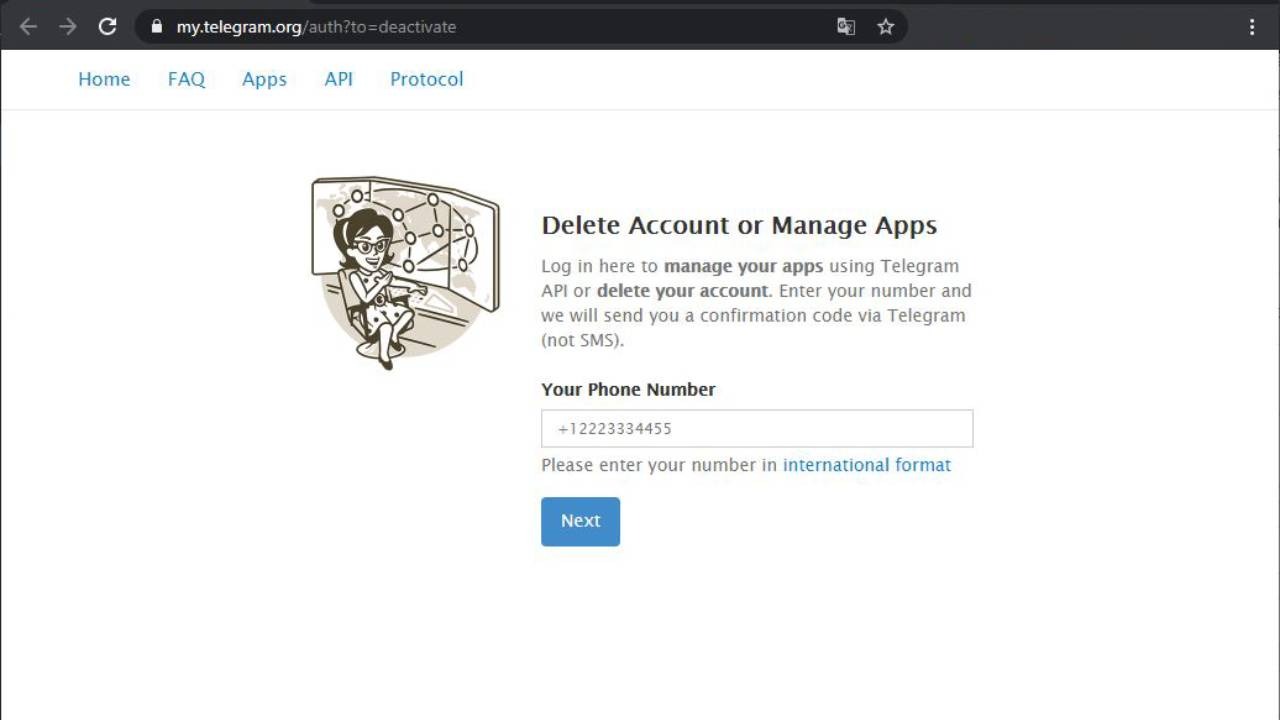The image size is (1280, 720).
Task: Click the 'Your Phone Number' label
Action: (628, 389)
